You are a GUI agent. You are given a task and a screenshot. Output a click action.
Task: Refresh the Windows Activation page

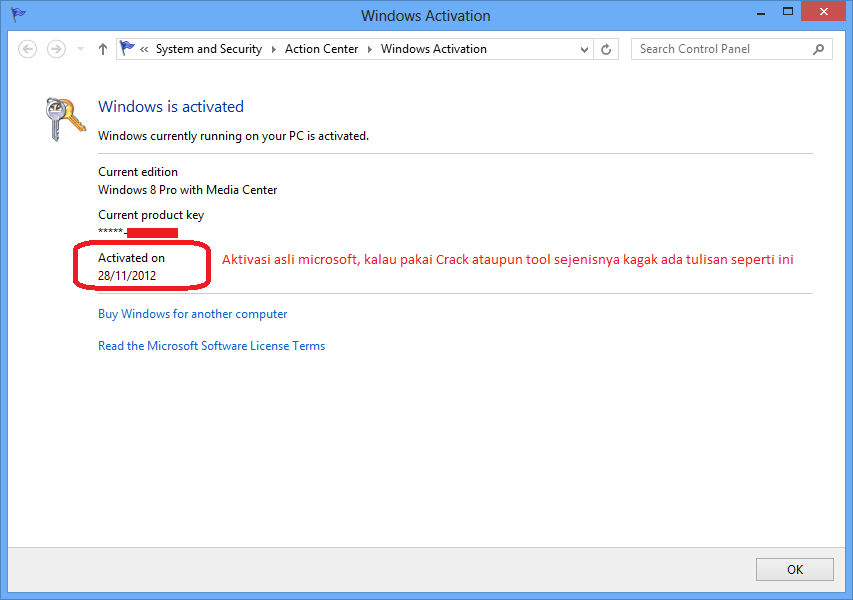606,50
